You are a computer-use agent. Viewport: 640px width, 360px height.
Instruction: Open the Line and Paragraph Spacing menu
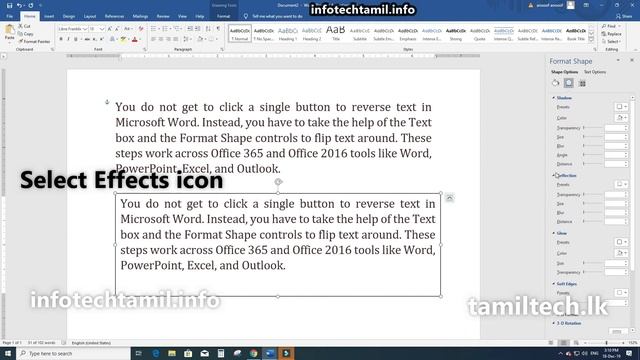(x=187, y=39)
